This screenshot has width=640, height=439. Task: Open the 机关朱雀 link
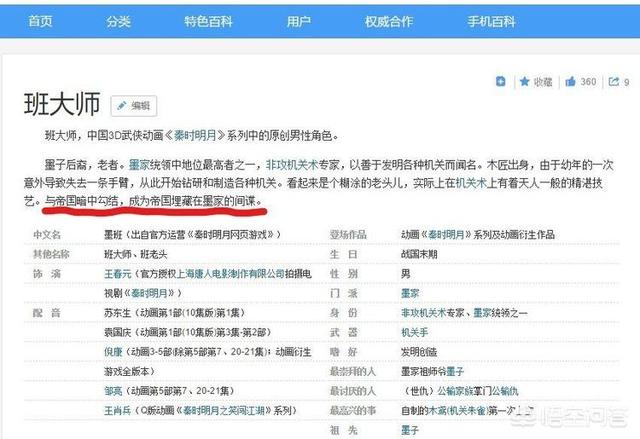(x=467, y=410)
